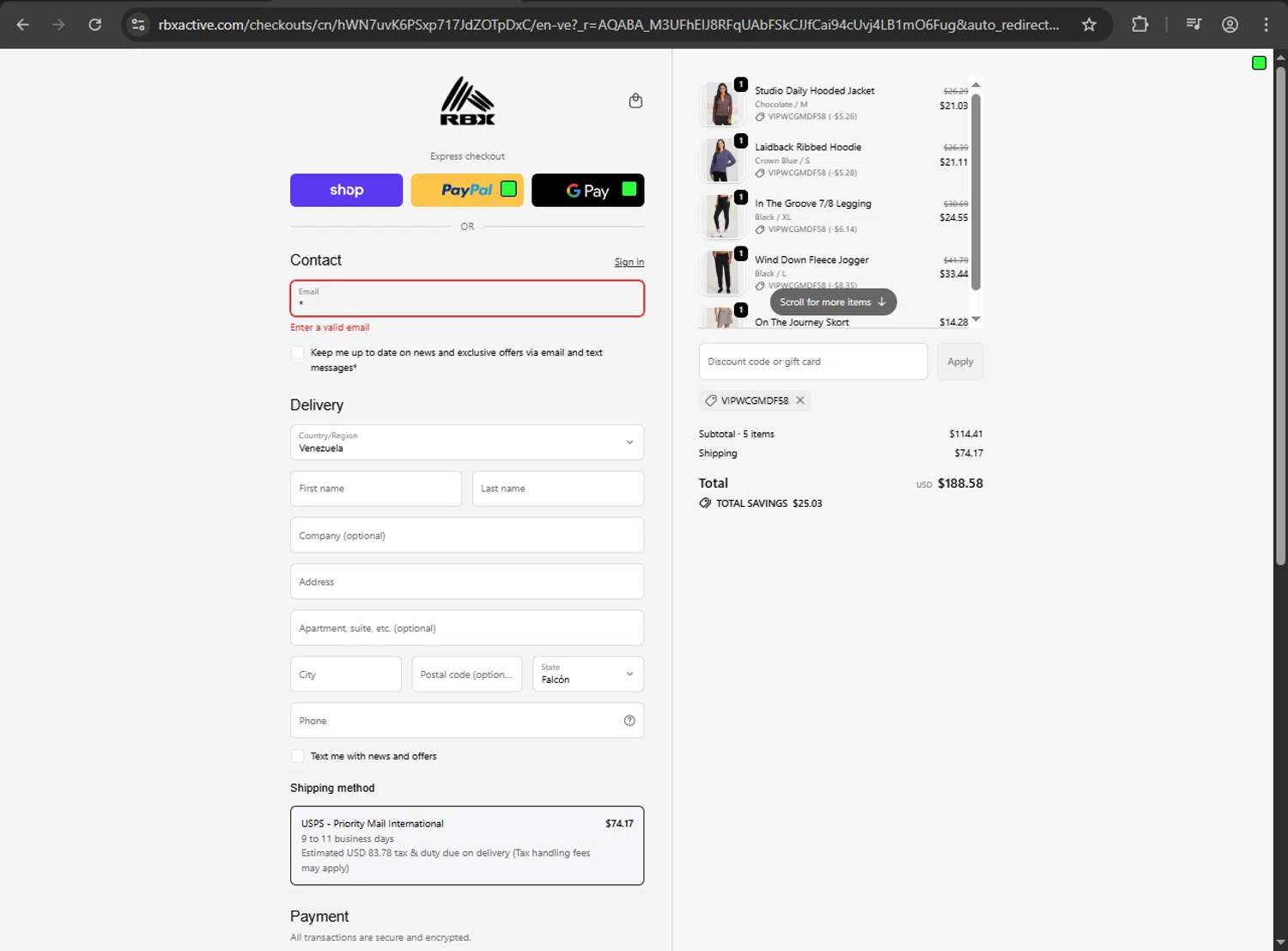Click the Laidback Ribbed Hoodie thumbnail
This screenshot has width=1288, height=951.
click(x=721, y=161)
